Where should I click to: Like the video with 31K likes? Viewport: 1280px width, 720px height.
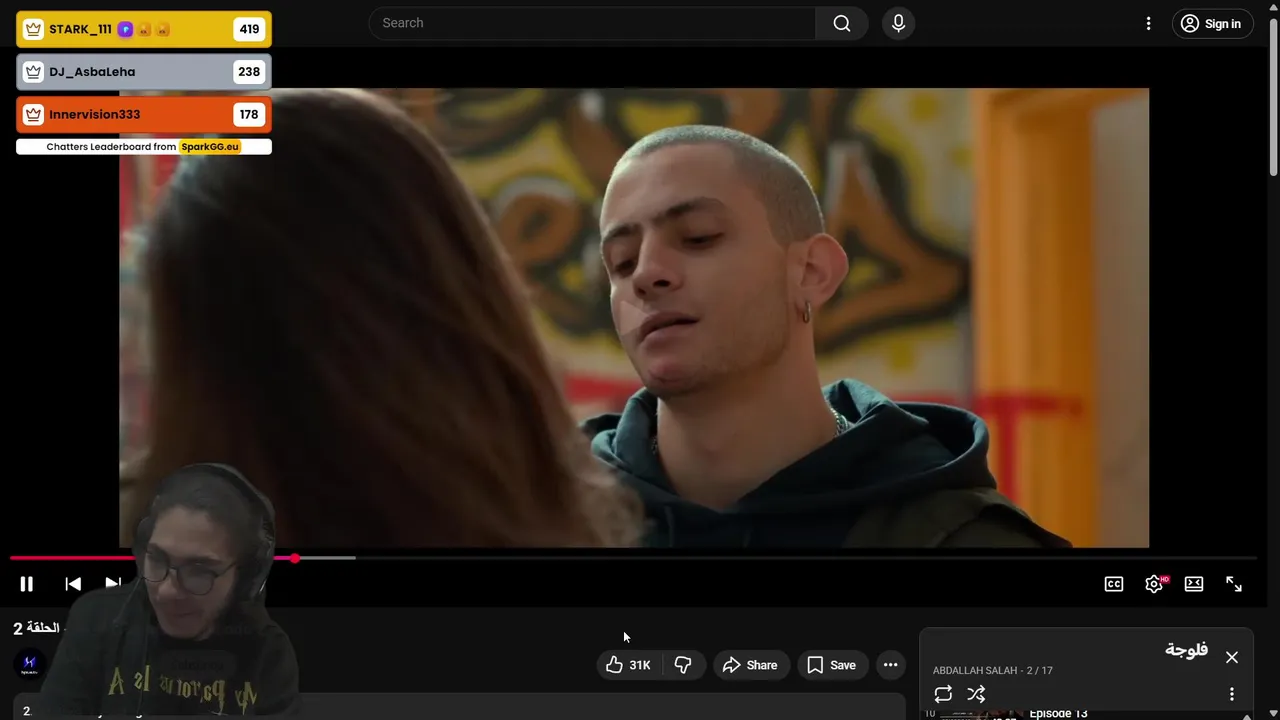pyautogui.click(x=628, y=665)
